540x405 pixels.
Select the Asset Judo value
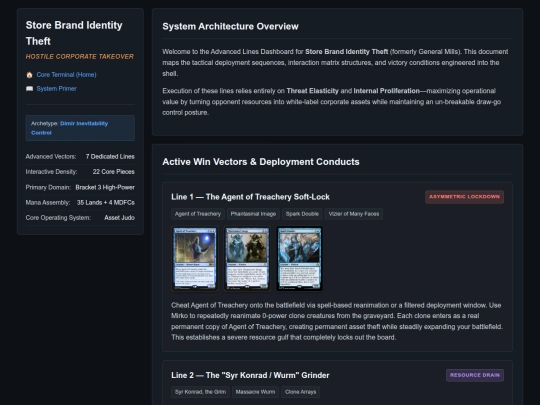point(120,218)
